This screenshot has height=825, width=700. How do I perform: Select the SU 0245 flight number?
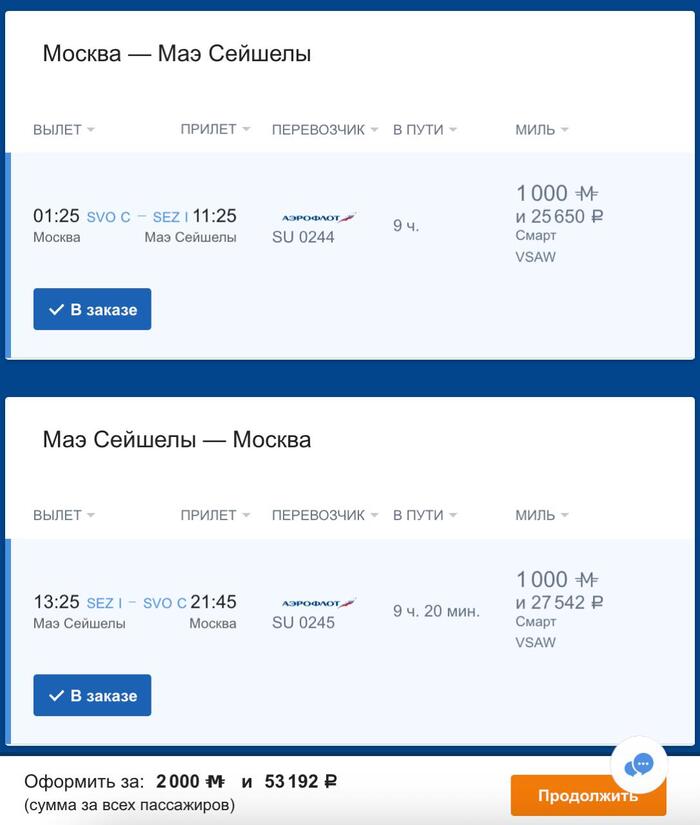click(303, 623)
